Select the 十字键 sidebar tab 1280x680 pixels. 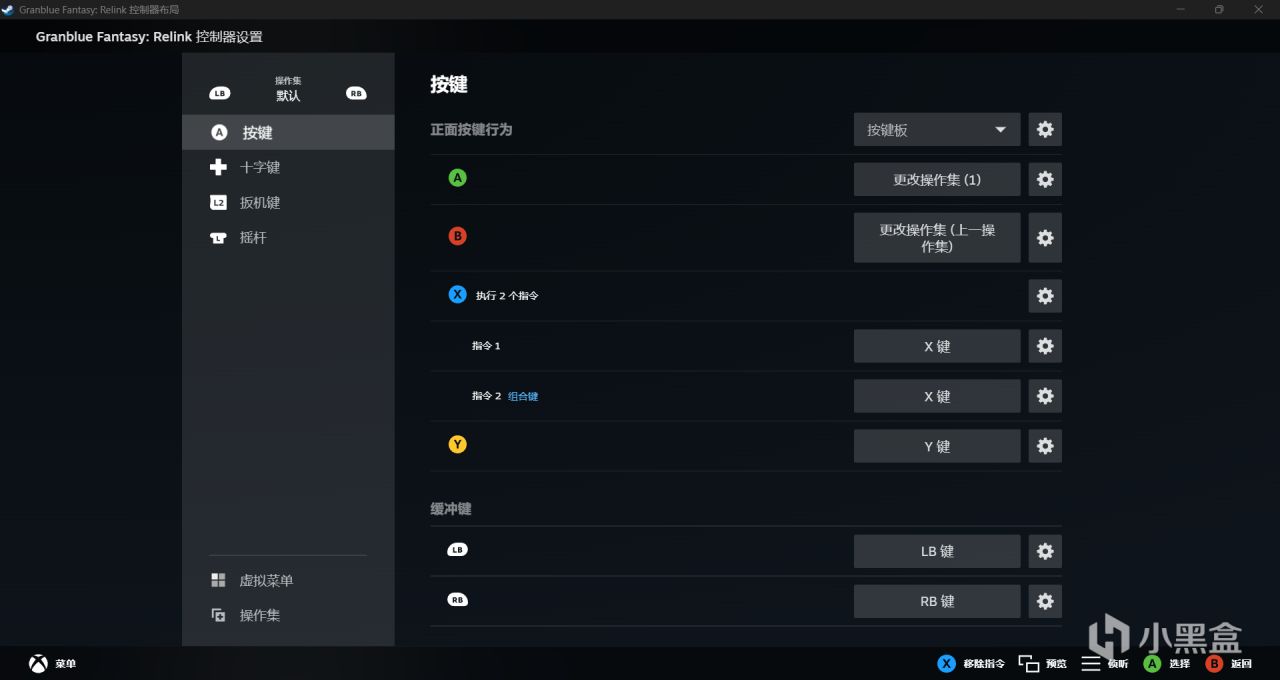click(288, 167)
